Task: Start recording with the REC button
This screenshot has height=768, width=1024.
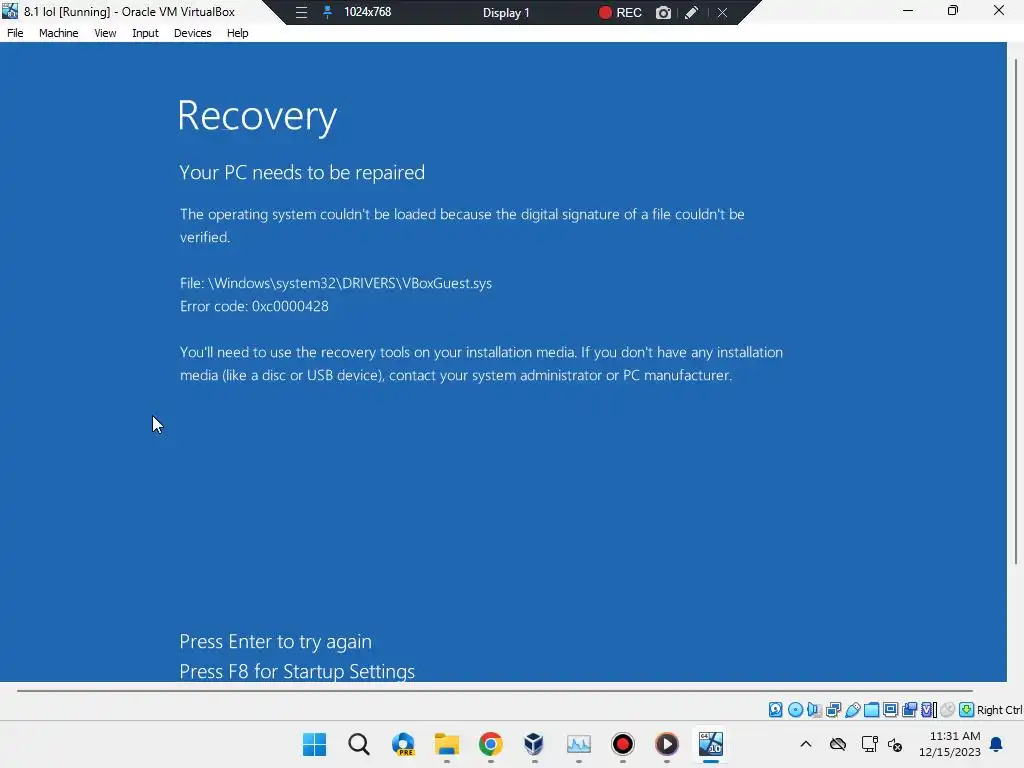Action: pos(620,12)
